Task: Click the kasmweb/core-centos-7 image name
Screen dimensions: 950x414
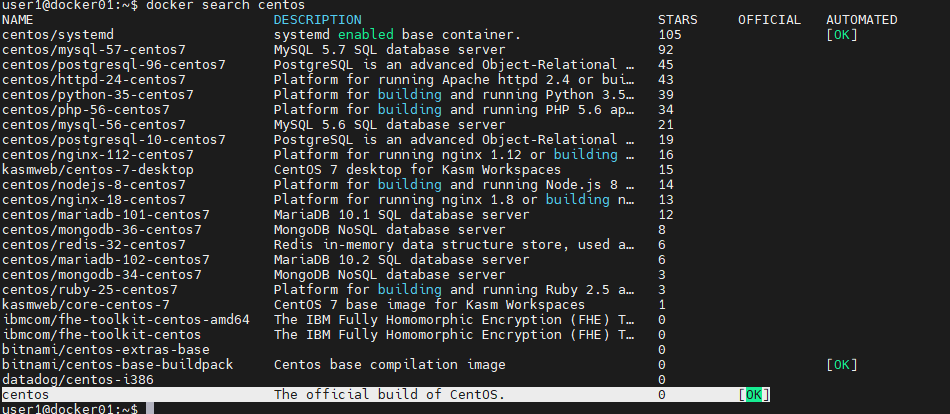Action: tap(86, 305)
